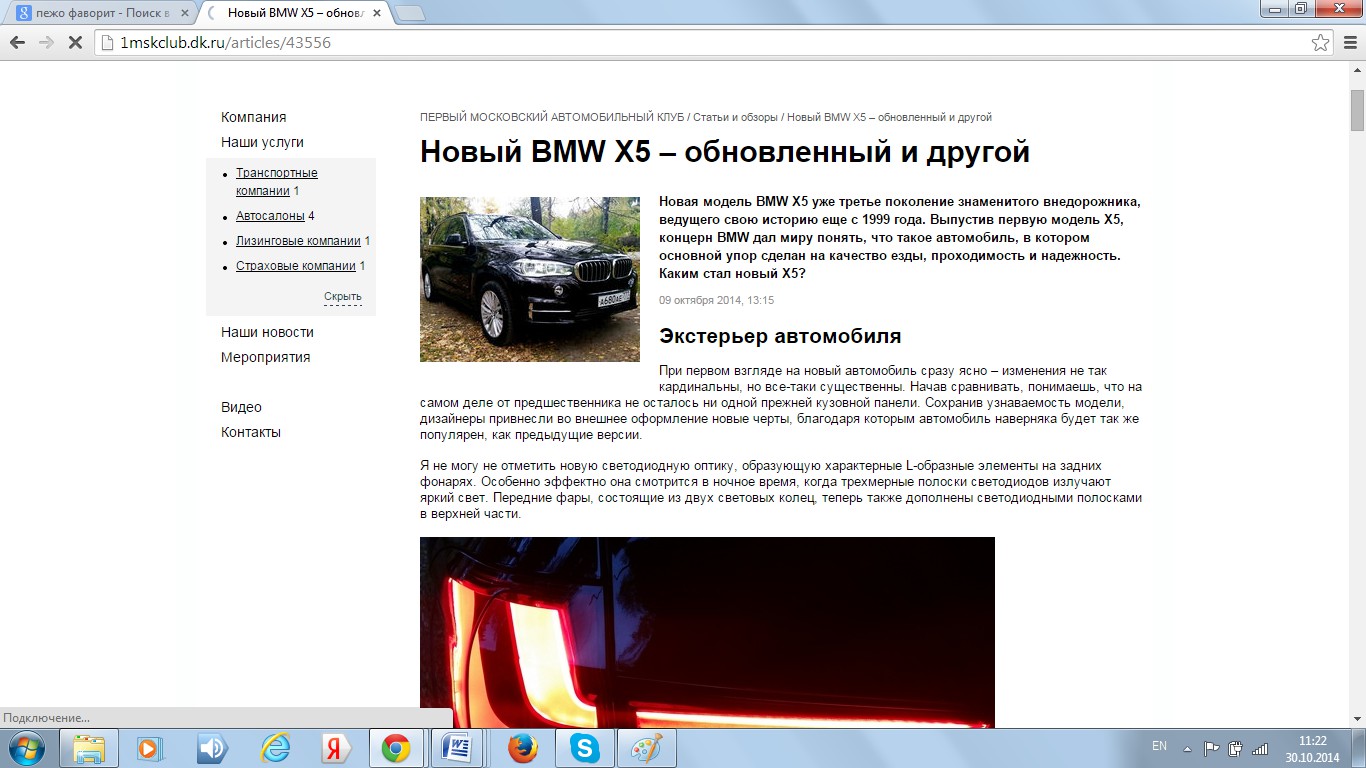Image resolution: width=1366 pixels, height=768 pixels.
Task: Open 'Наши новости' in the sidebar
Action: pos(267,332)
